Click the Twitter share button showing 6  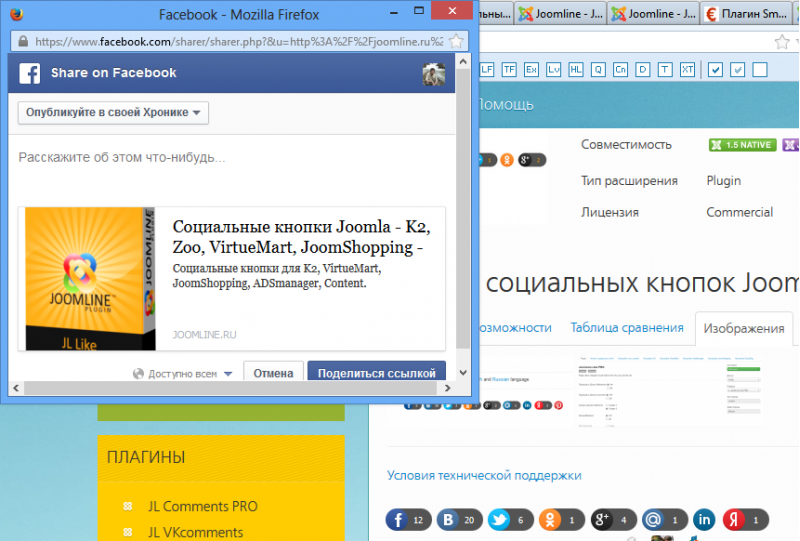click(511, 520)
